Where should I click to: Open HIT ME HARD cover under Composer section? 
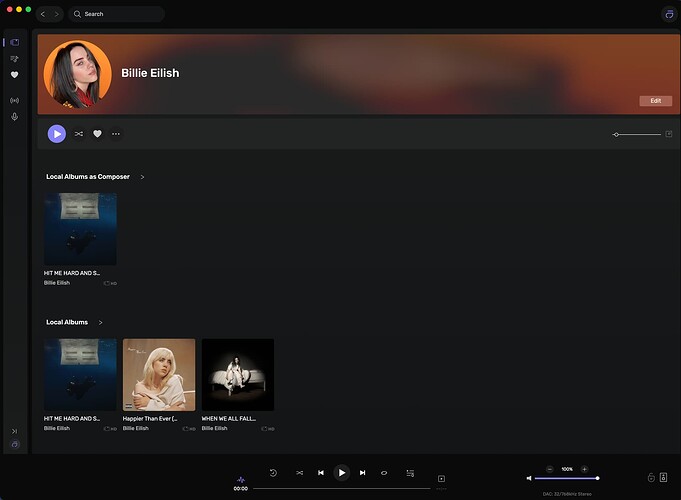tap(80, 229)
